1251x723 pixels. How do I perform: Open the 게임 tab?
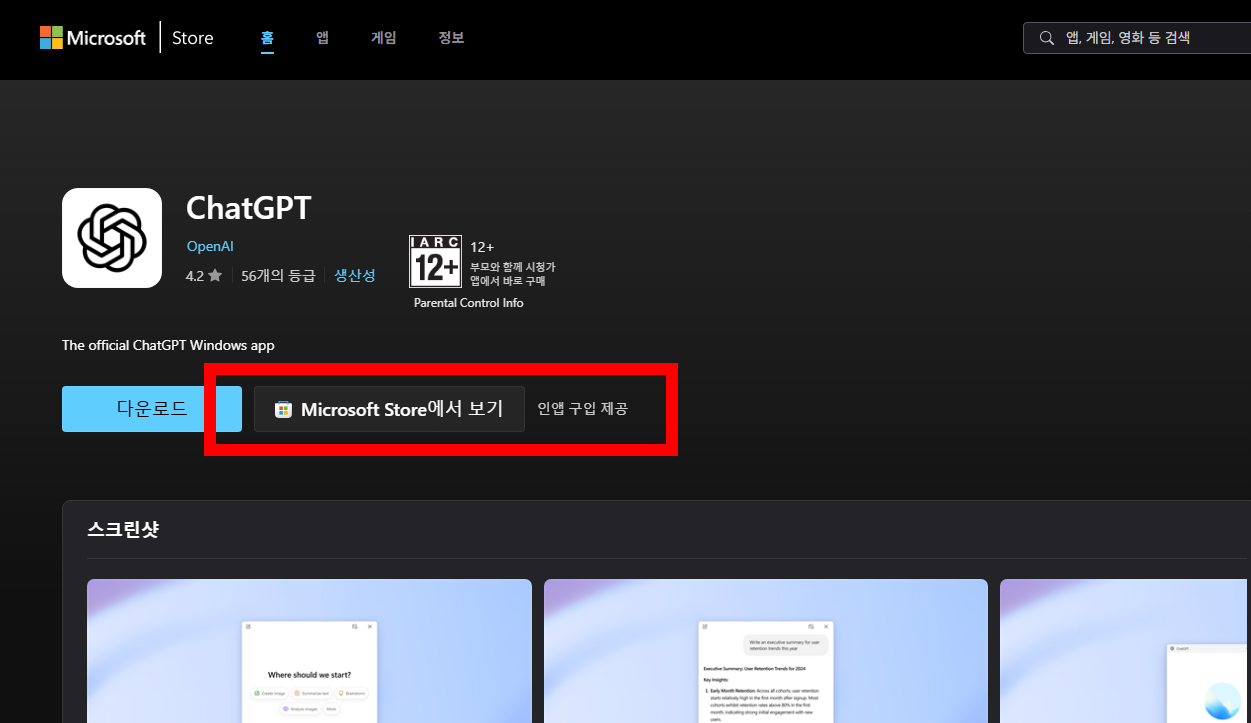[x=384, y=38]
